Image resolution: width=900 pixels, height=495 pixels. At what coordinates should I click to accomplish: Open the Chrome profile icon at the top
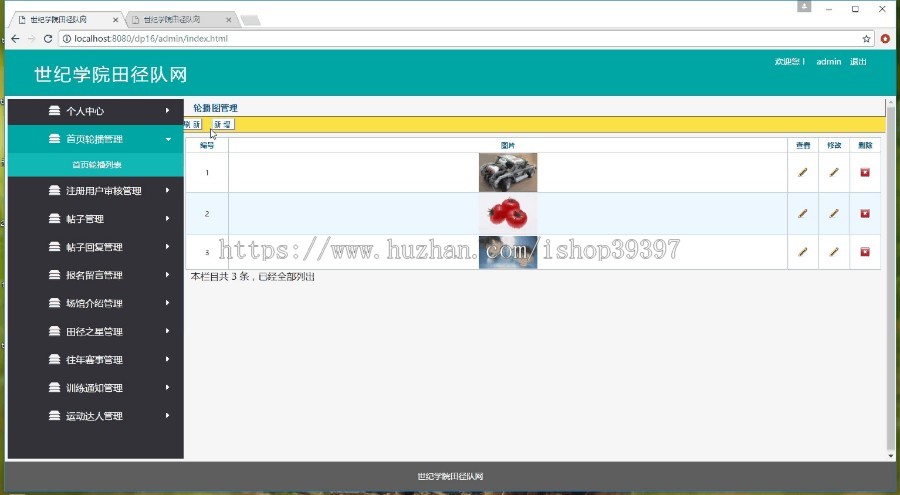804,7
